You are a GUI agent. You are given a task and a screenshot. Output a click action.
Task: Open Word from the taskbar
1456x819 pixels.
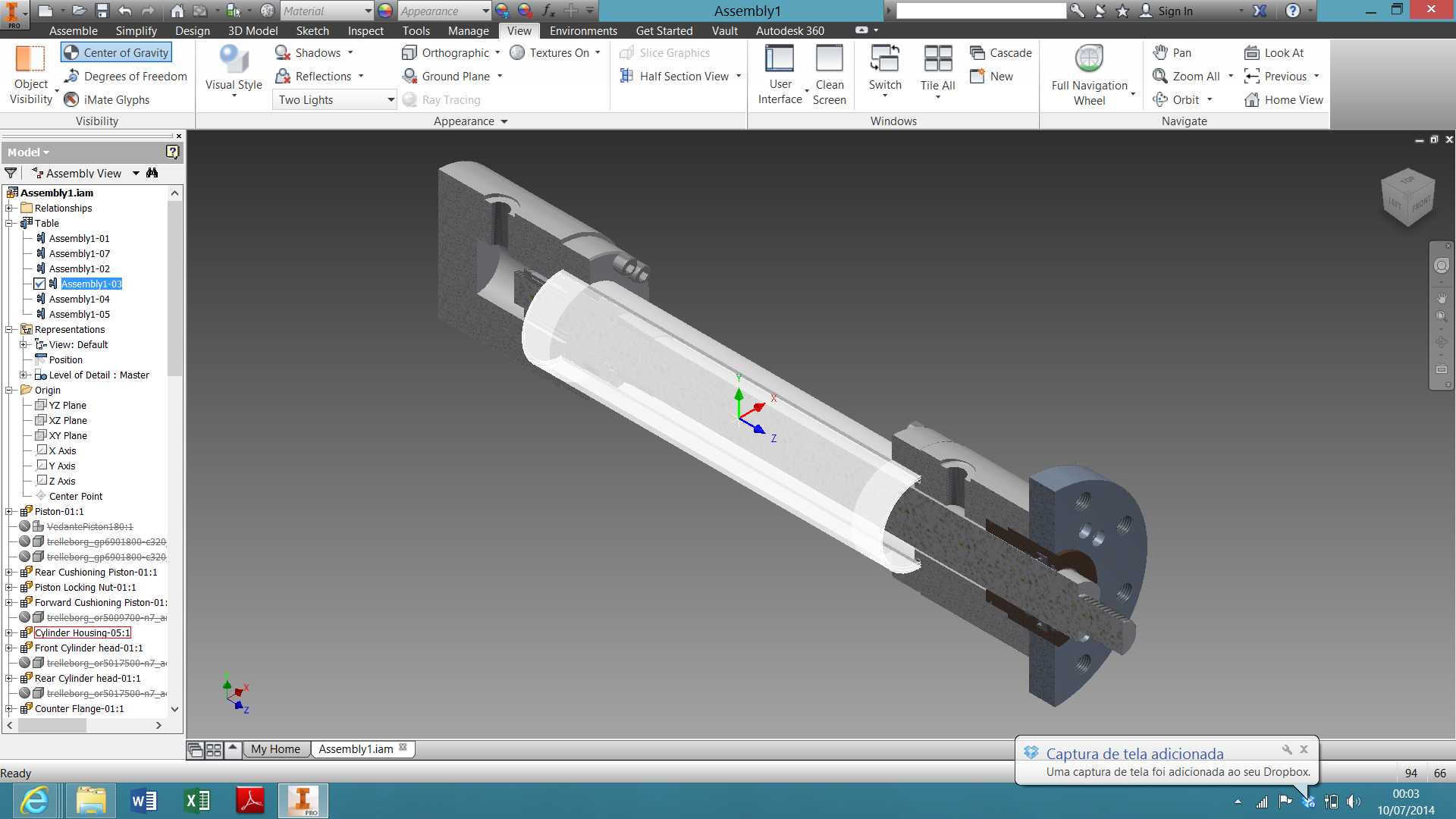[144, 801]
